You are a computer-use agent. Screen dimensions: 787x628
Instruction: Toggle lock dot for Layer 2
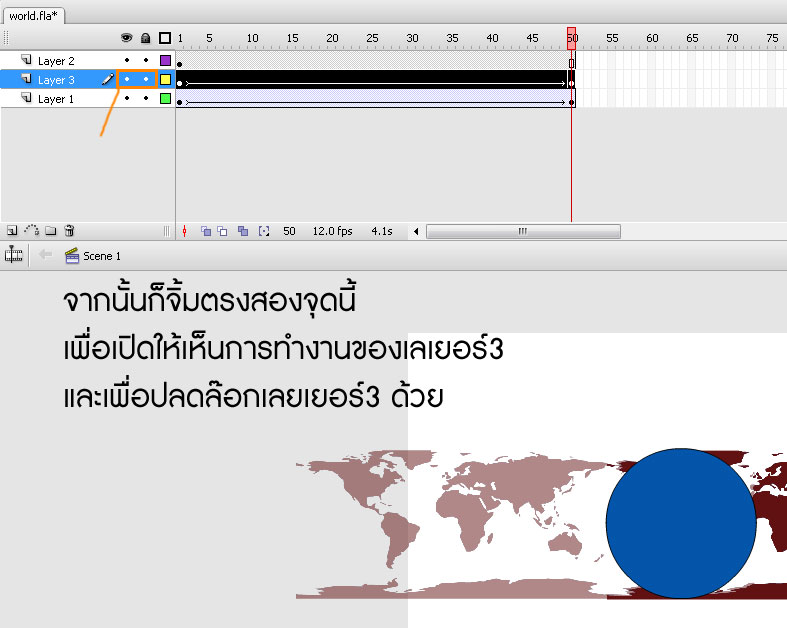tap(146, 60)
